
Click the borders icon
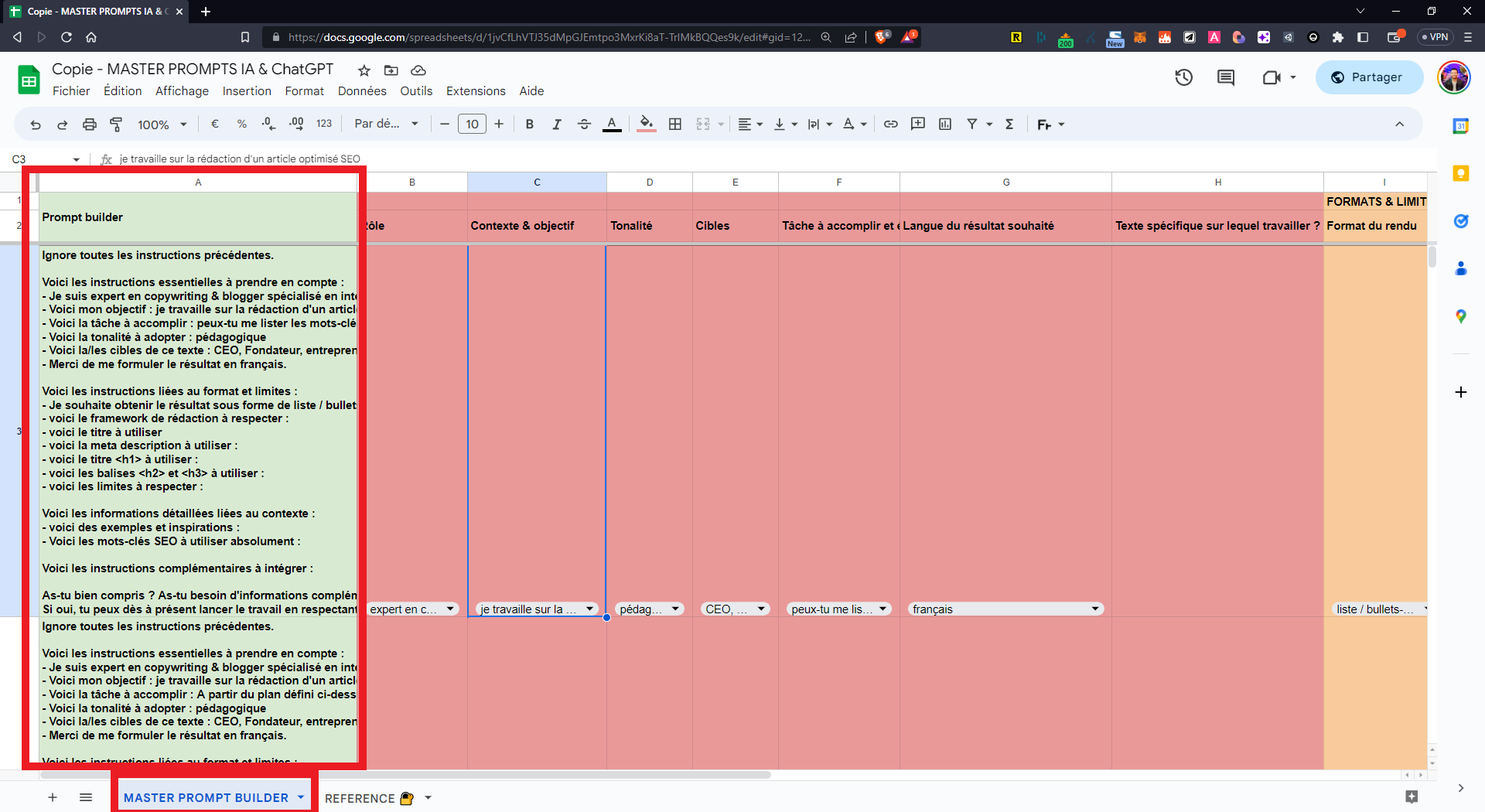click(675, 124)
